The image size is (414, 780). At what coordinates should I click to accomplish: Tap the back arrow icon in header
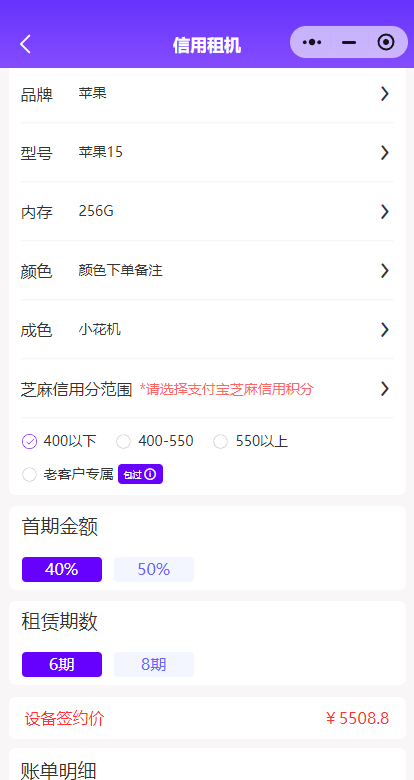pos(25,44)
